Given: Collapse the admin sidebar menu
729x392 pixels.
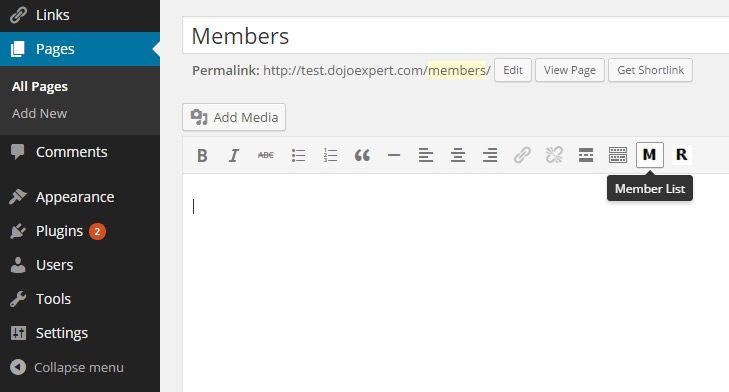Looking at the screenshot, I should [67, 367].
